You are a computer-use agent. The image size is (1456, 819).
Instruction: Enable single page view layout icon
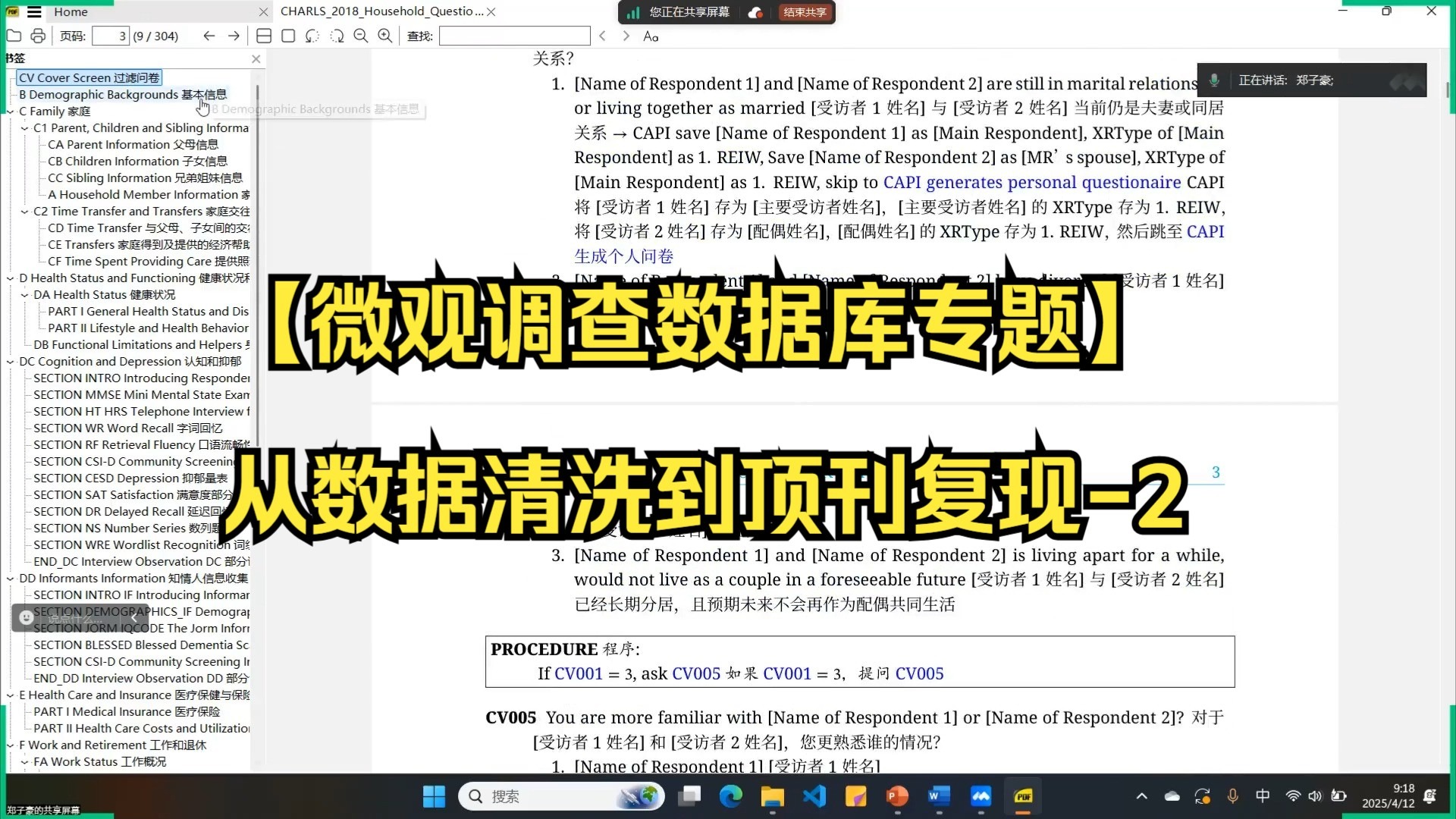tap(287, 36)
